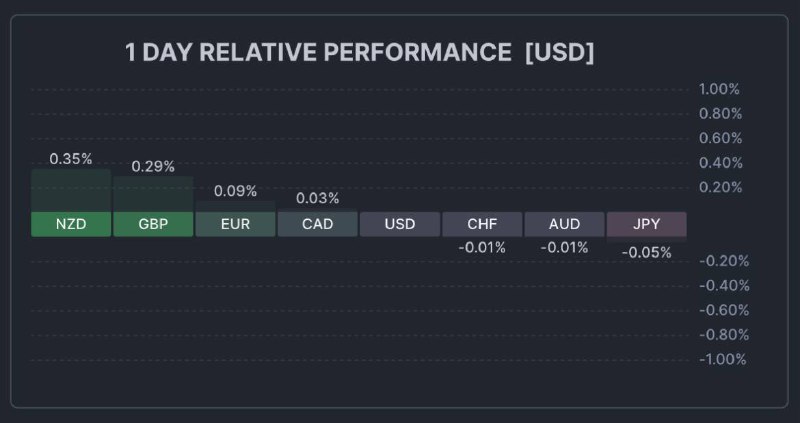Click the AUD currency box

pos(564,224)
